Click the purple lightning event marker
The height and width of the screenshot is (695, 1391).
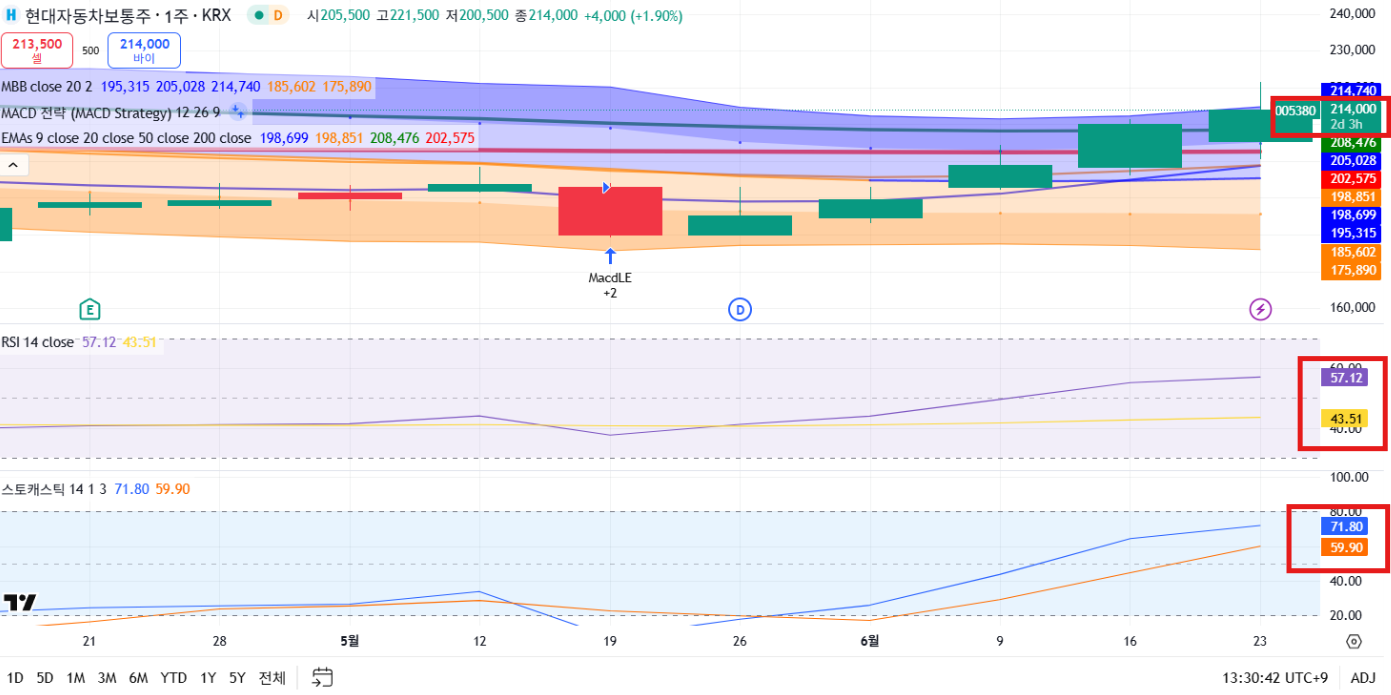[x=1261, y=309]
